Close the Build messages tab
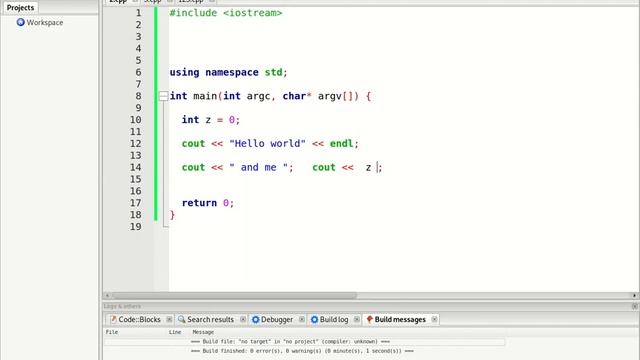640x360 pixels. point(434,320)
